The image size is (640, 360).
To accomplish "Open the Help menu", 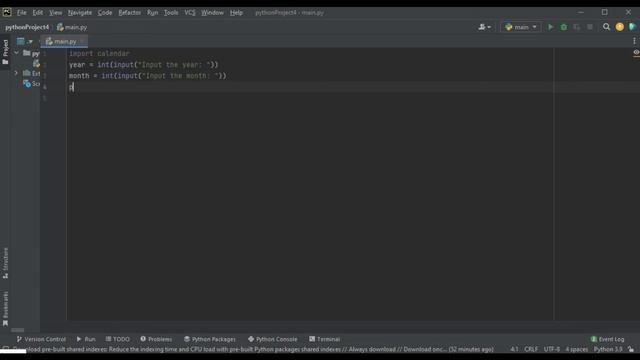I will pyautogui.click(x=236, y=13).
